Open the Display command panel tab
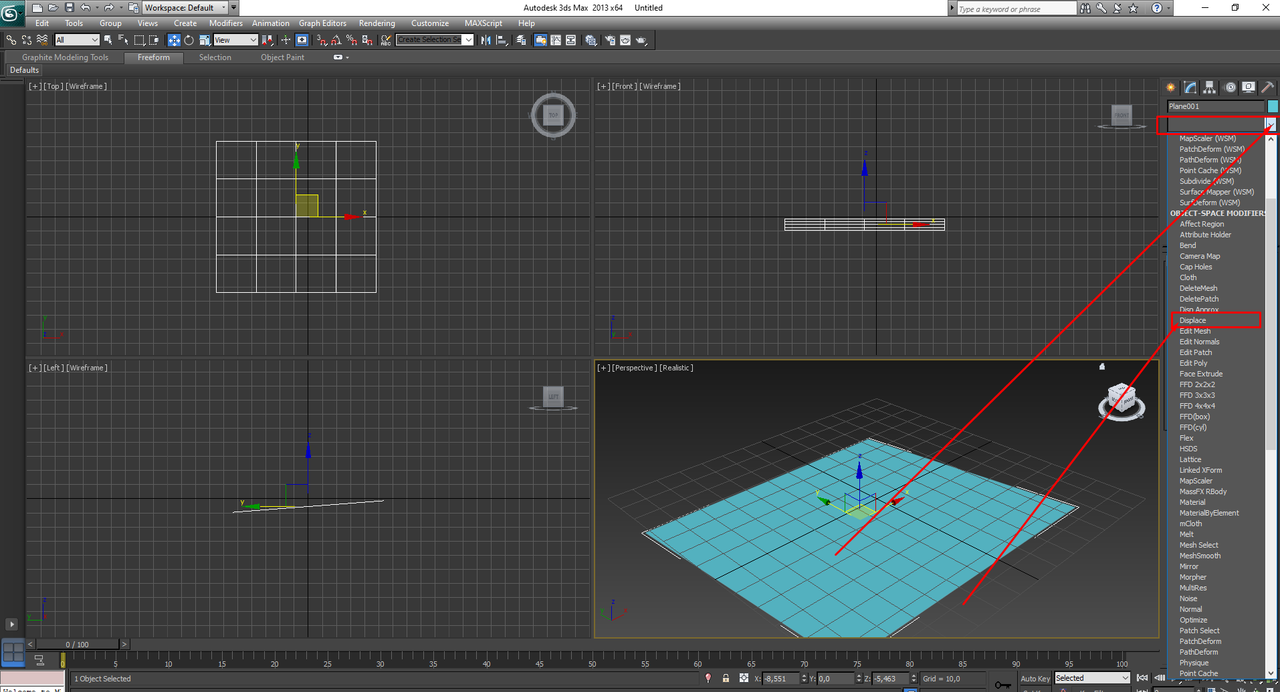The image size is (1280, 692). click(x=1250, y=87)
